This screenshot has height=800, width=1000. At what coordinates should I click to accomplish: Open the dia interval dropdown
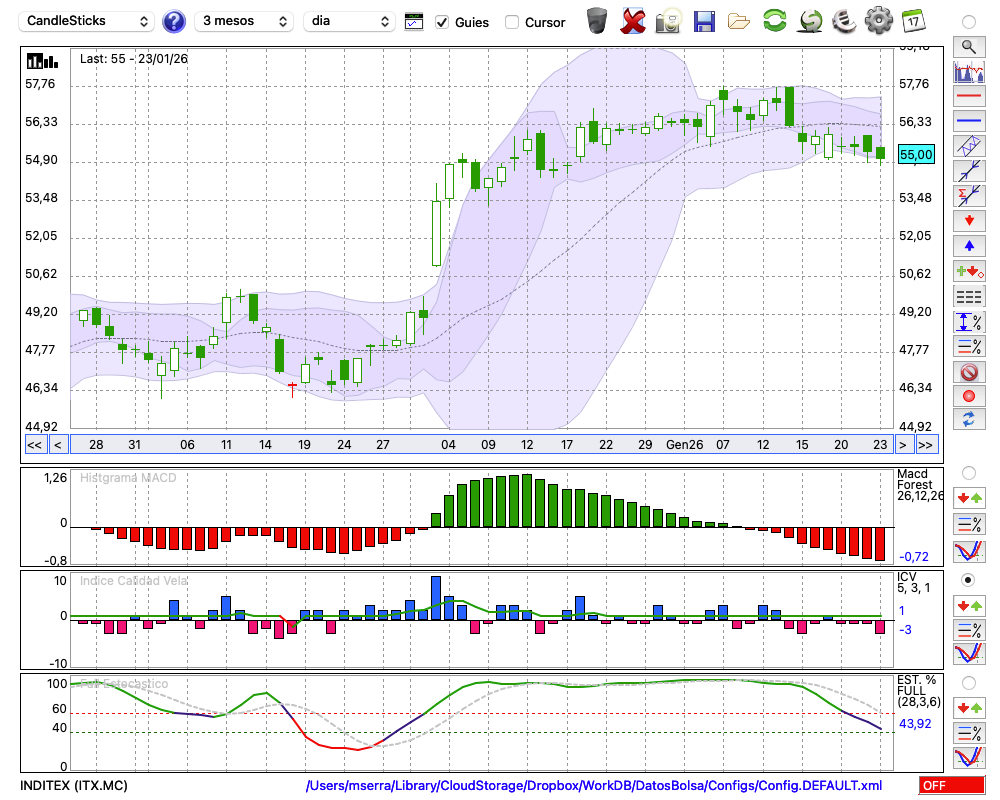pos(349,21)
